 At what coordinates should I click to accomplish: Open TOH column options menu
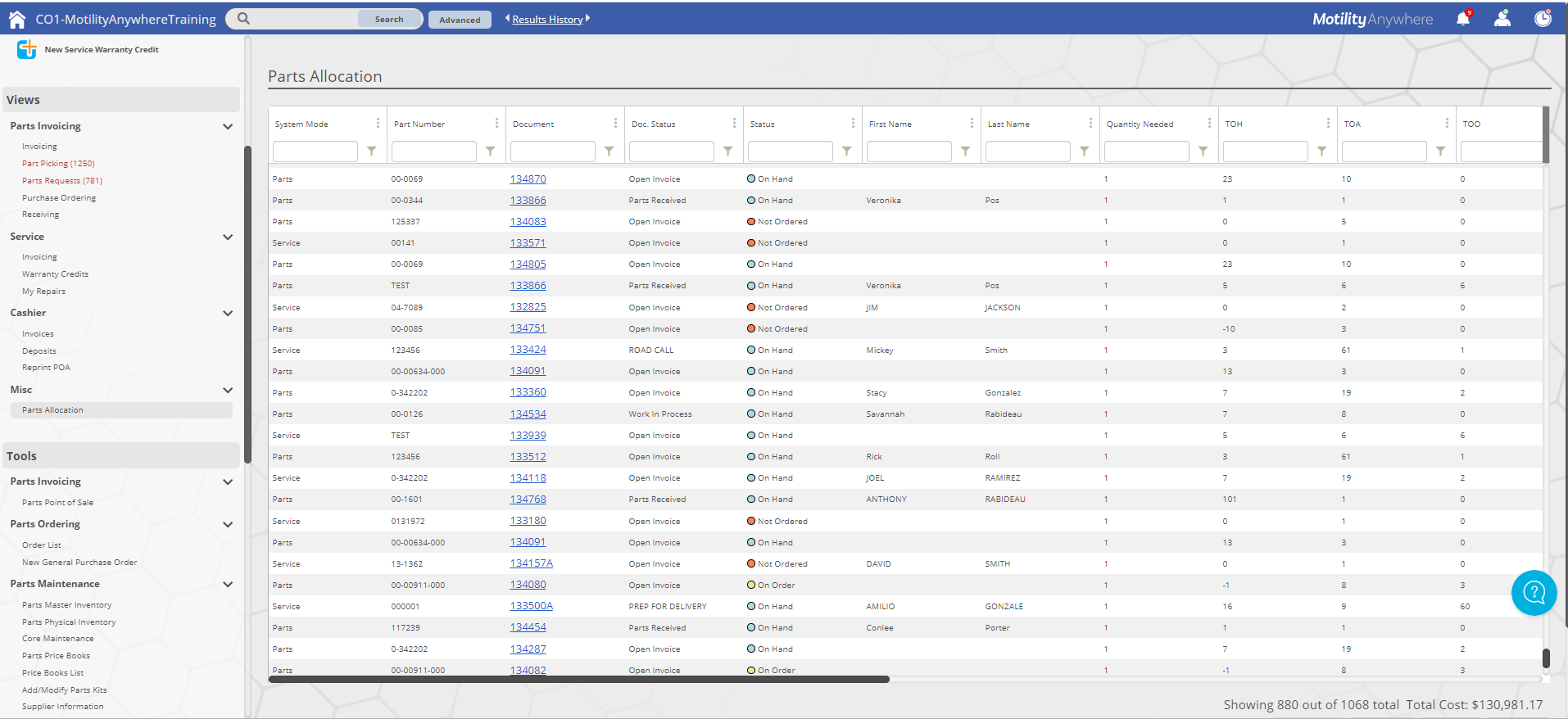pos(1328,123)
